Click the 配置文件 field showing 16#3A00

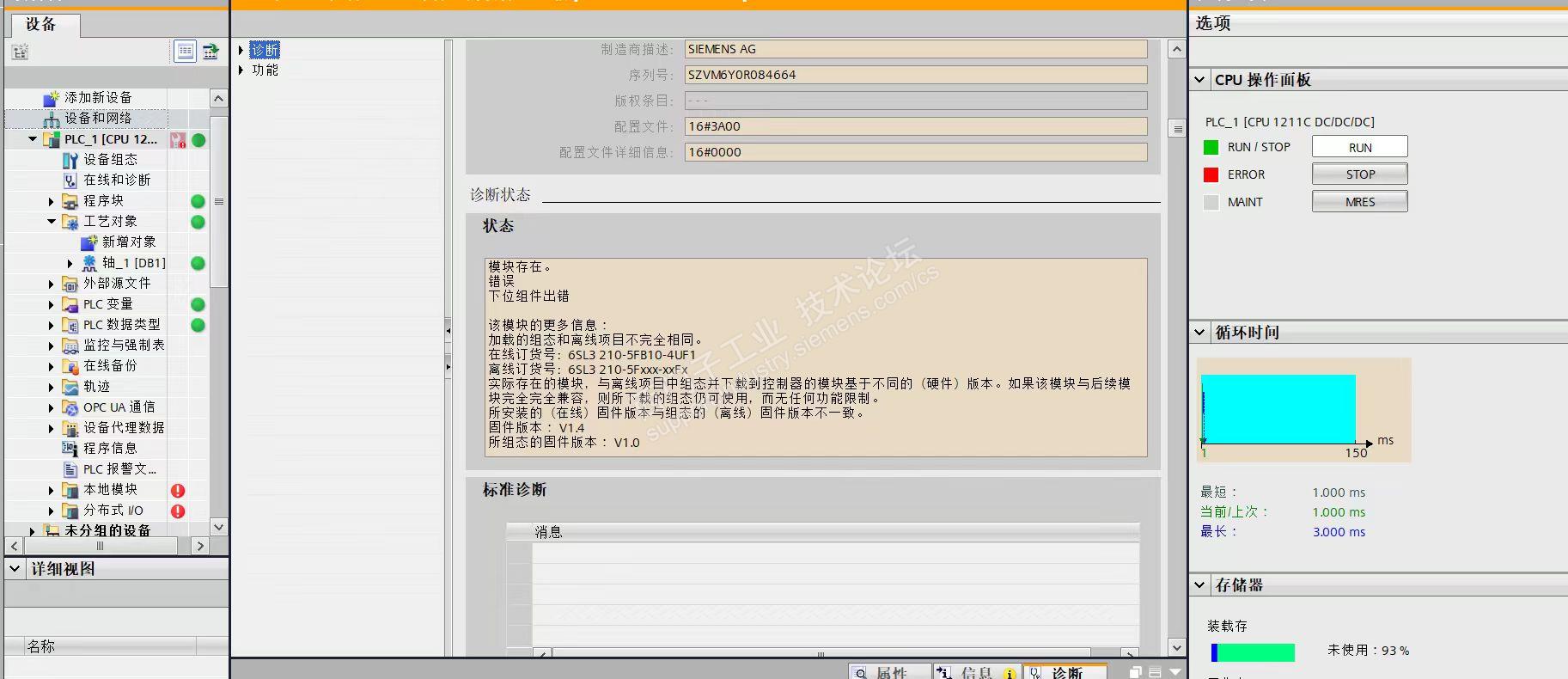tap(916, 126)
